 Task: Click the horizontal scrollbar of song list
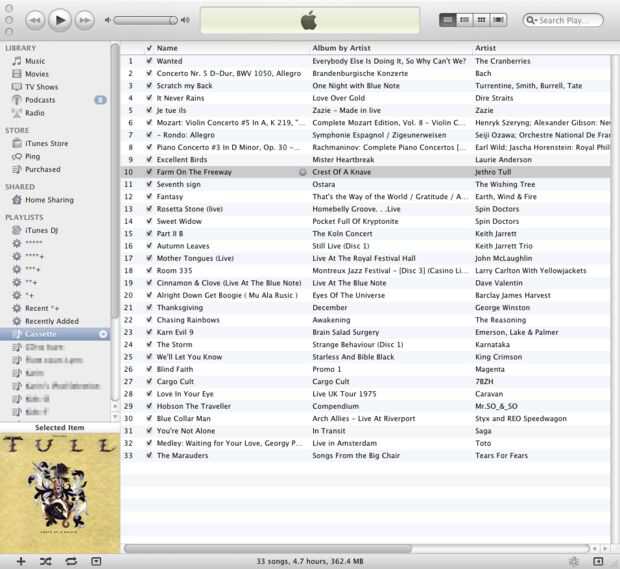tap(268, 548)
